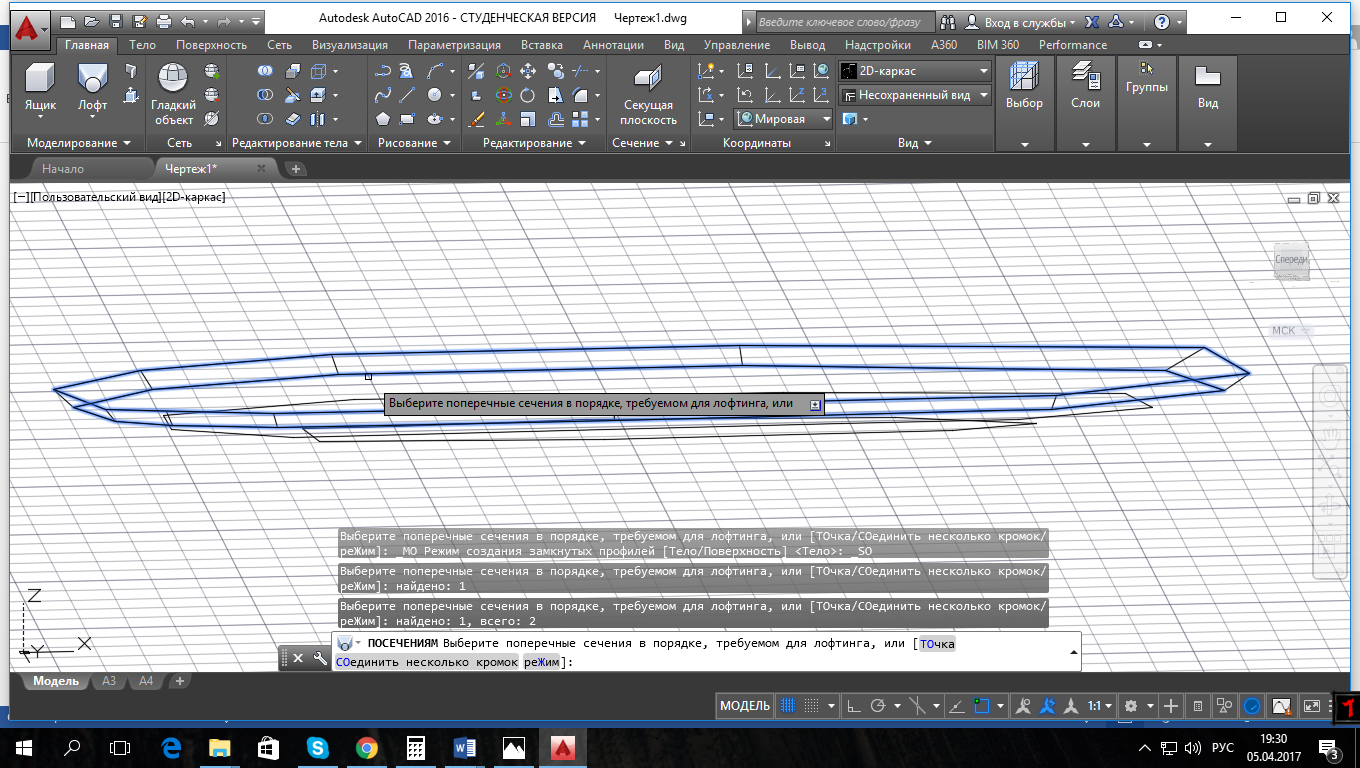Click the Гладкий объект smooth mesh icon
The width and height of the screenshot is (1360, 768).
pyautogui.click(x=173, y=78)
